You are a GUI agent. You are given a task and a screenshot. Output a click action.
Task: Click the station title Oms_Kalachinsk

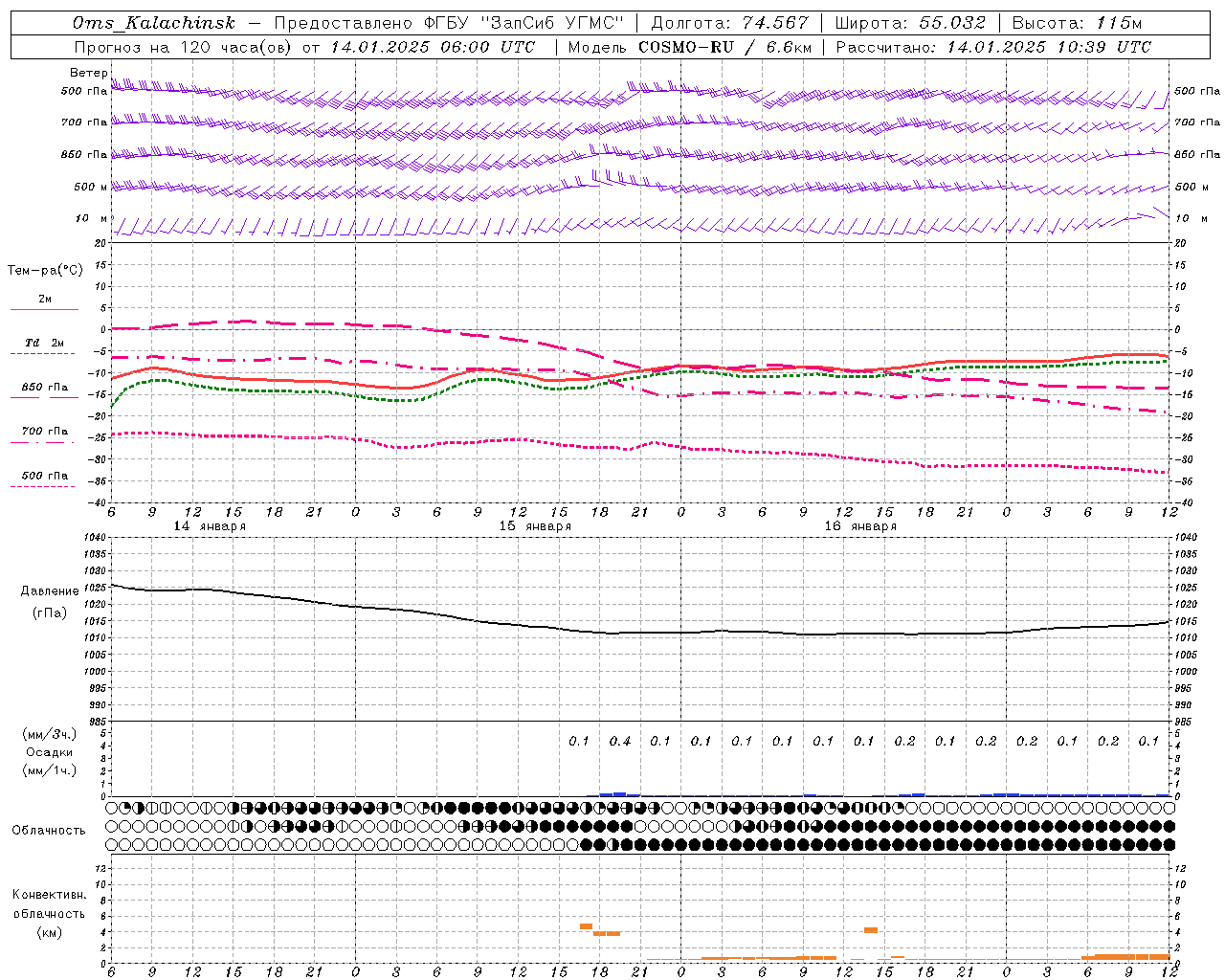point(154,24)
